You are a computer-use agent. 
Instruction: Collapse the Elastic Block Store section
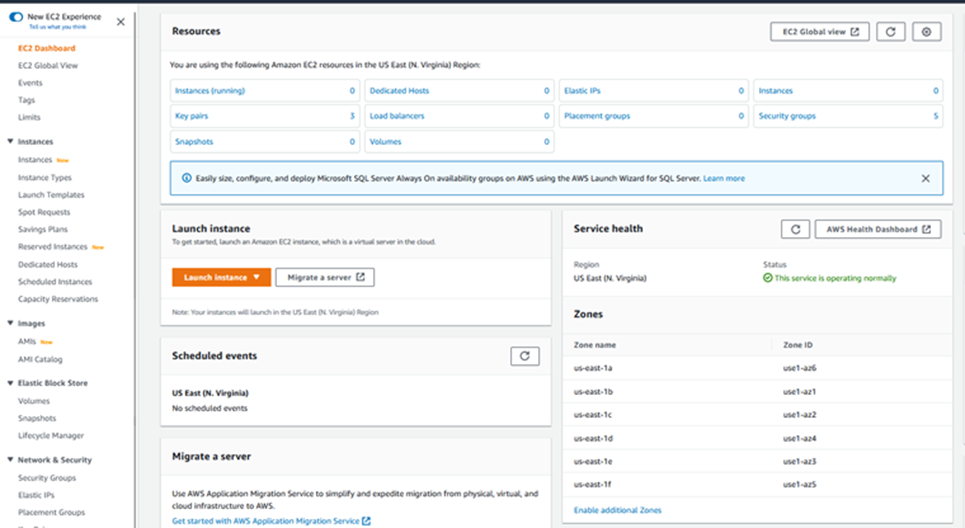(x=10, y=383)
